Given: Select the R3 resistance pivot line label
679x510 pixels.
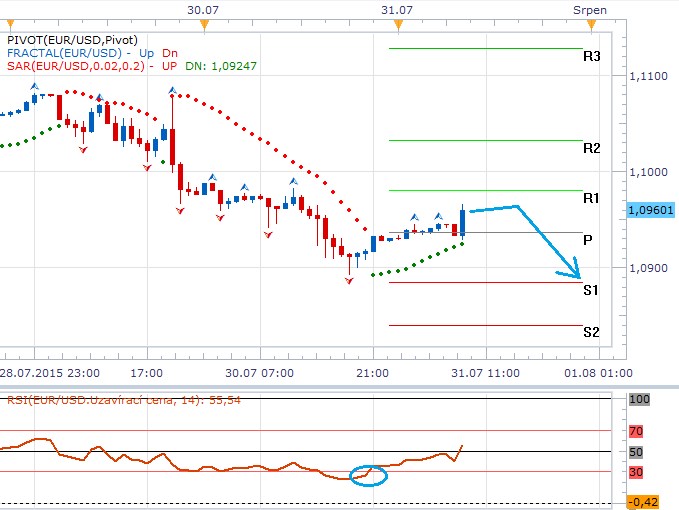Looking at the screenshot, I should click(x=591, y=57).
